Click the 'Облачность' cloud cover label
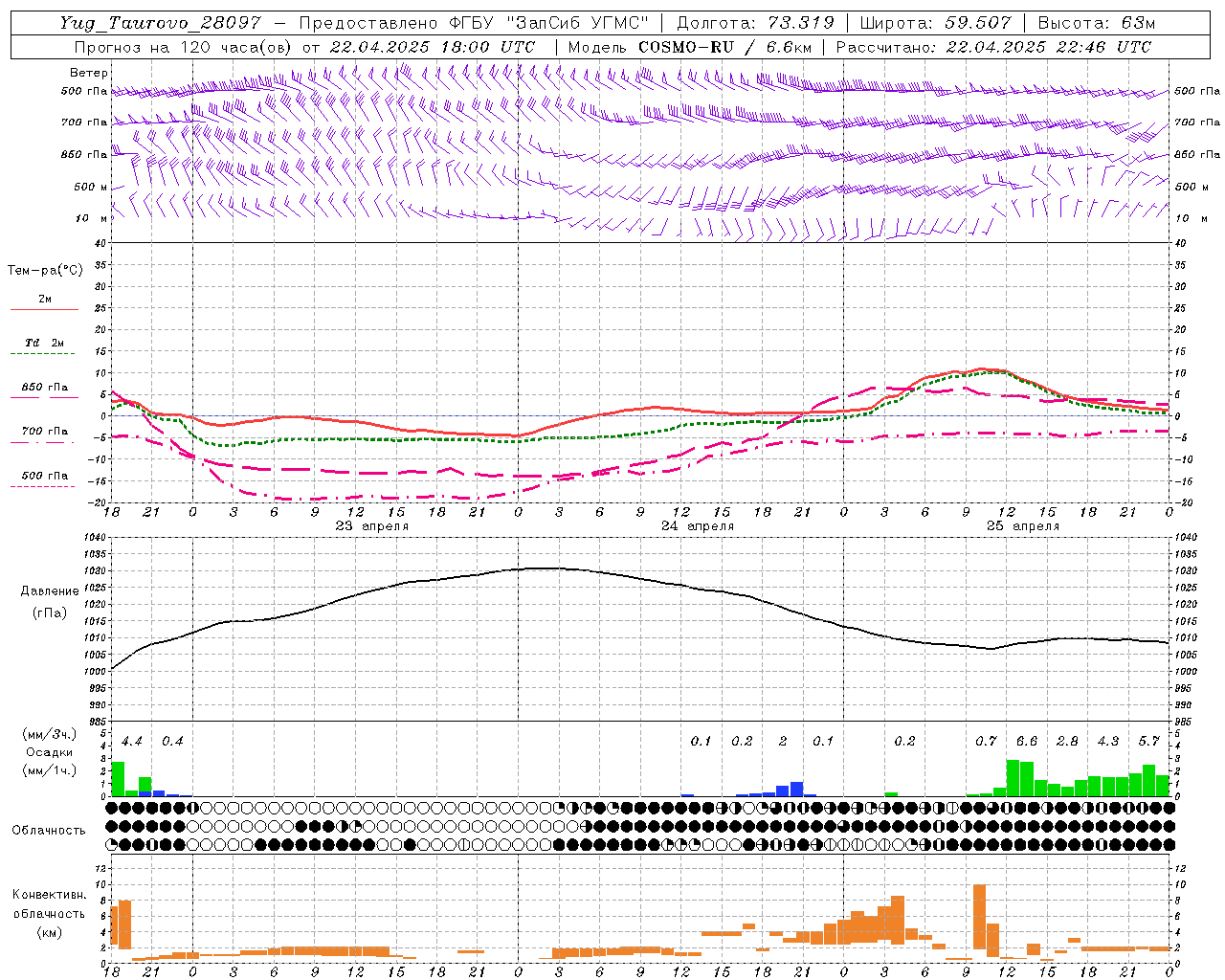 [x=49, y=830]
